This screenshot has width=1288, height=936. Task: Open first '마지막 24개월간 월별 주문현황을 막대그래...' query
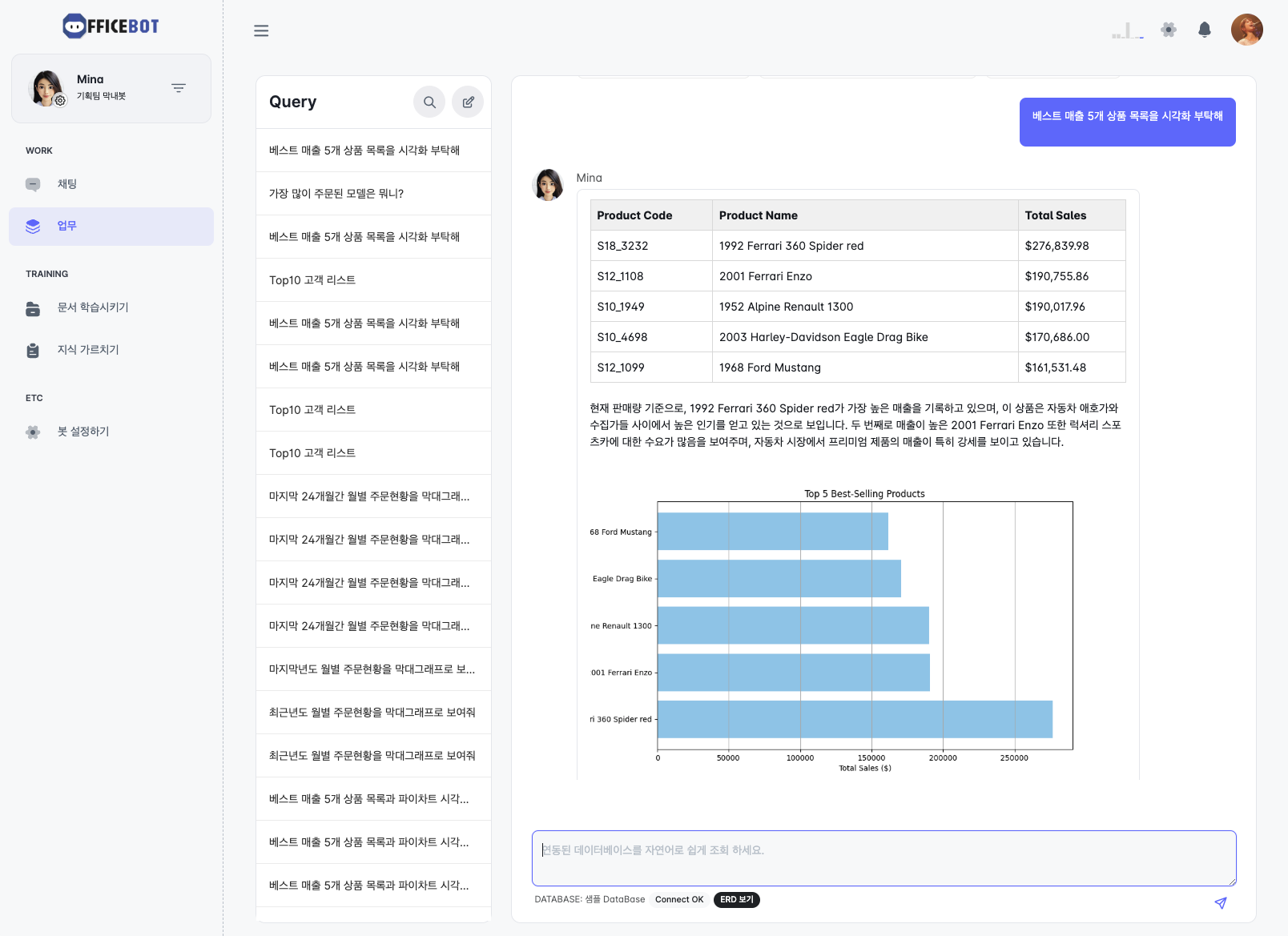coord(373,496)
